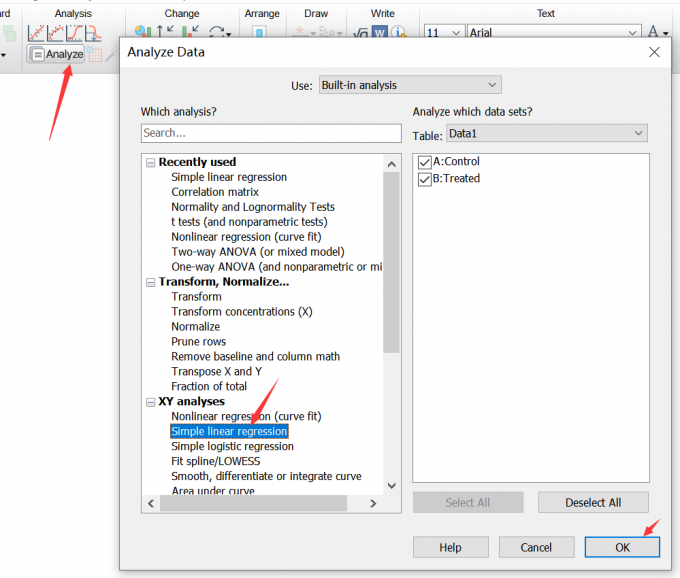This screenshot has width=680, height=578.
Task: Click the linear regression toolbar icon
Action: pyautogui.click(x=36, y=33)
